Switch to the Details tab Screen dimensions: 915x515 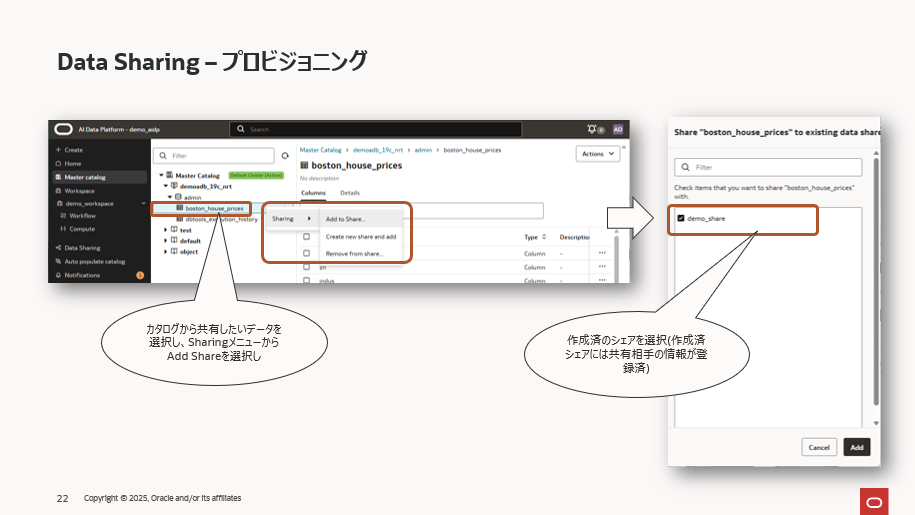pyautogui.click(x=350, y=193)
